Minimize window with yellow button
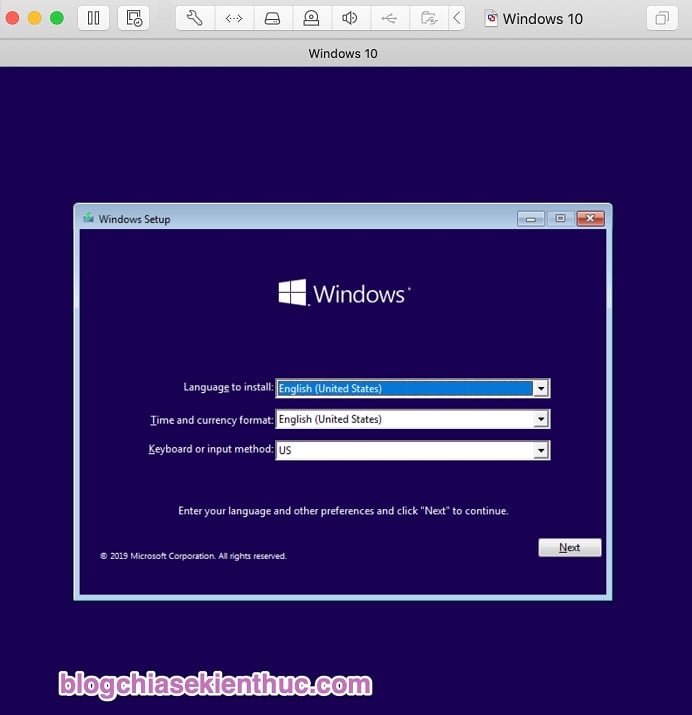The width and height of the screenshot is (692, 715). 35,18
